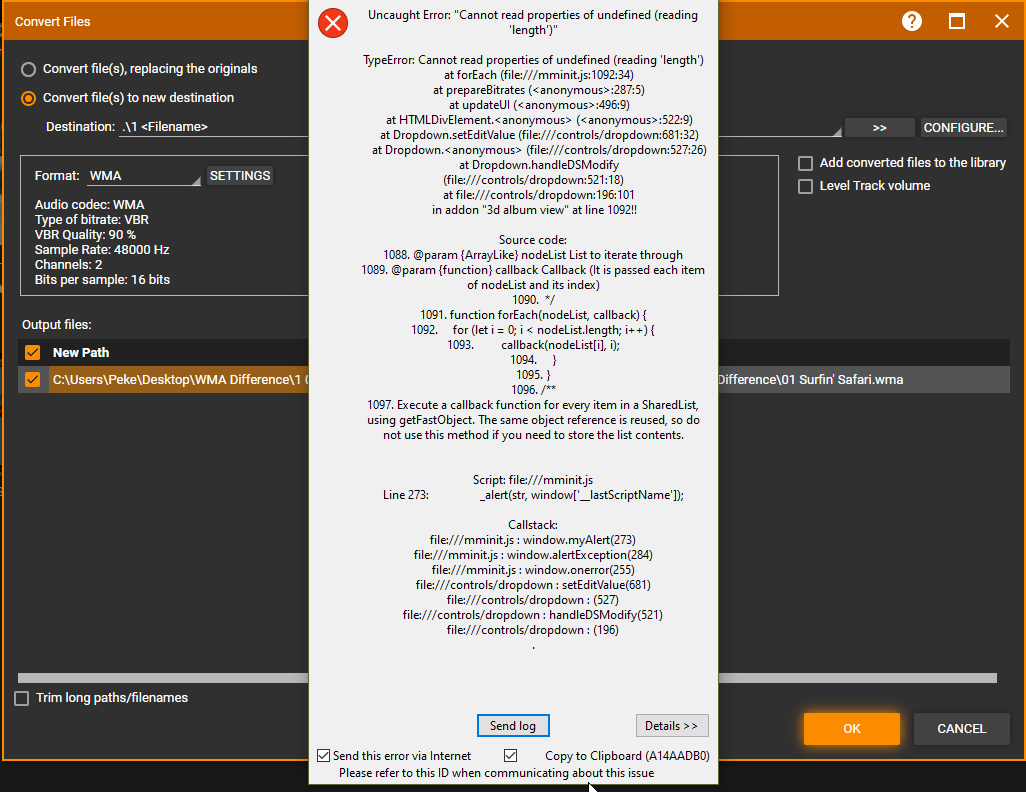This screenshot has height=792, width=1026.
Task: Click the red error icon in dialog
Action: (x=333, y=23)
